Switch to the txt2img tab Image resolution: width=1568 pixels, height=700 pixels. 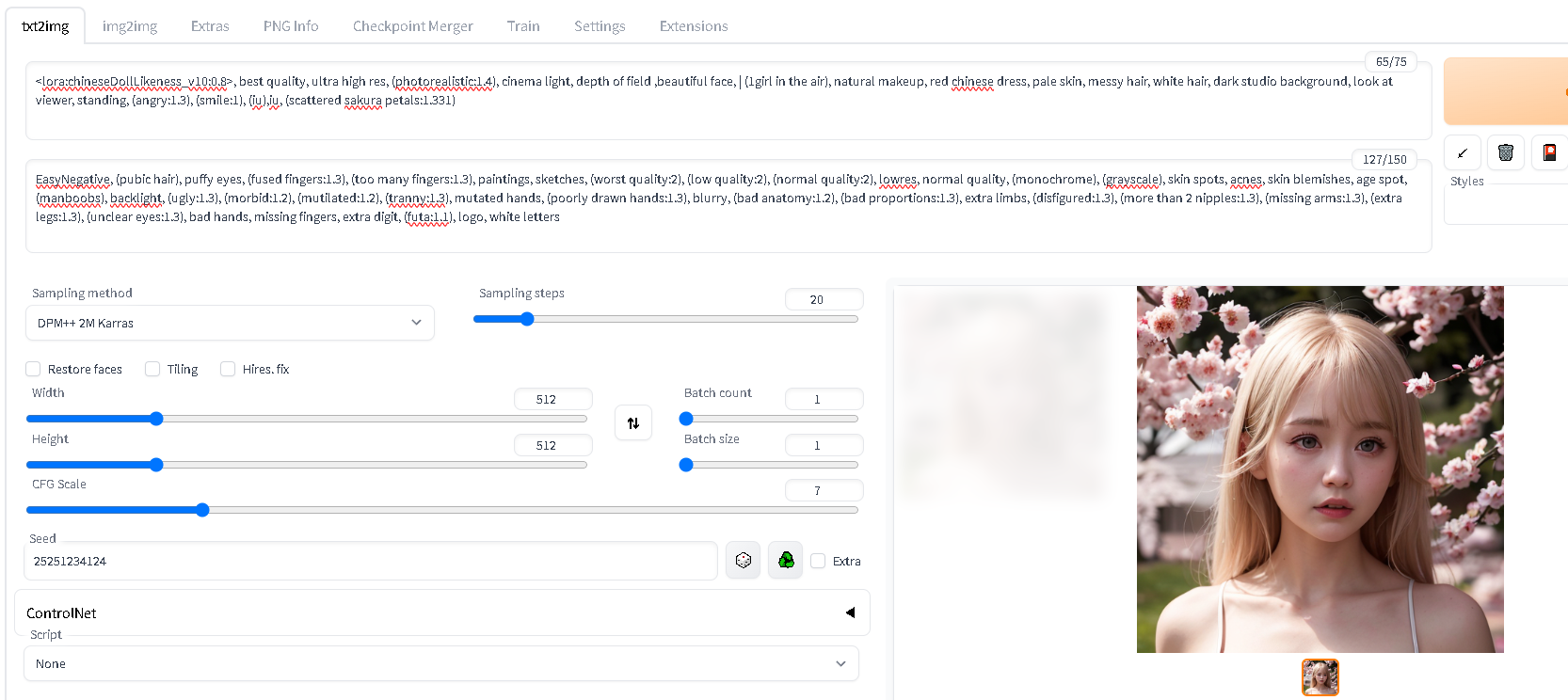pos(45,26)
